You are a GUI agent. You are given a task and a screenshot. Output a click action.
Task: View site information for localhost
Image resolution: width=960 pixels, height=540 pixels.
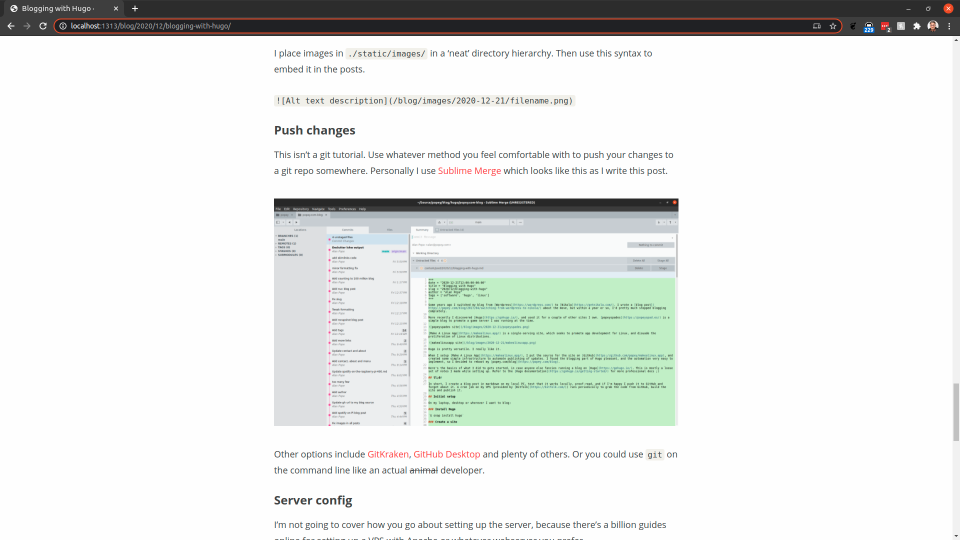point(62,25)
